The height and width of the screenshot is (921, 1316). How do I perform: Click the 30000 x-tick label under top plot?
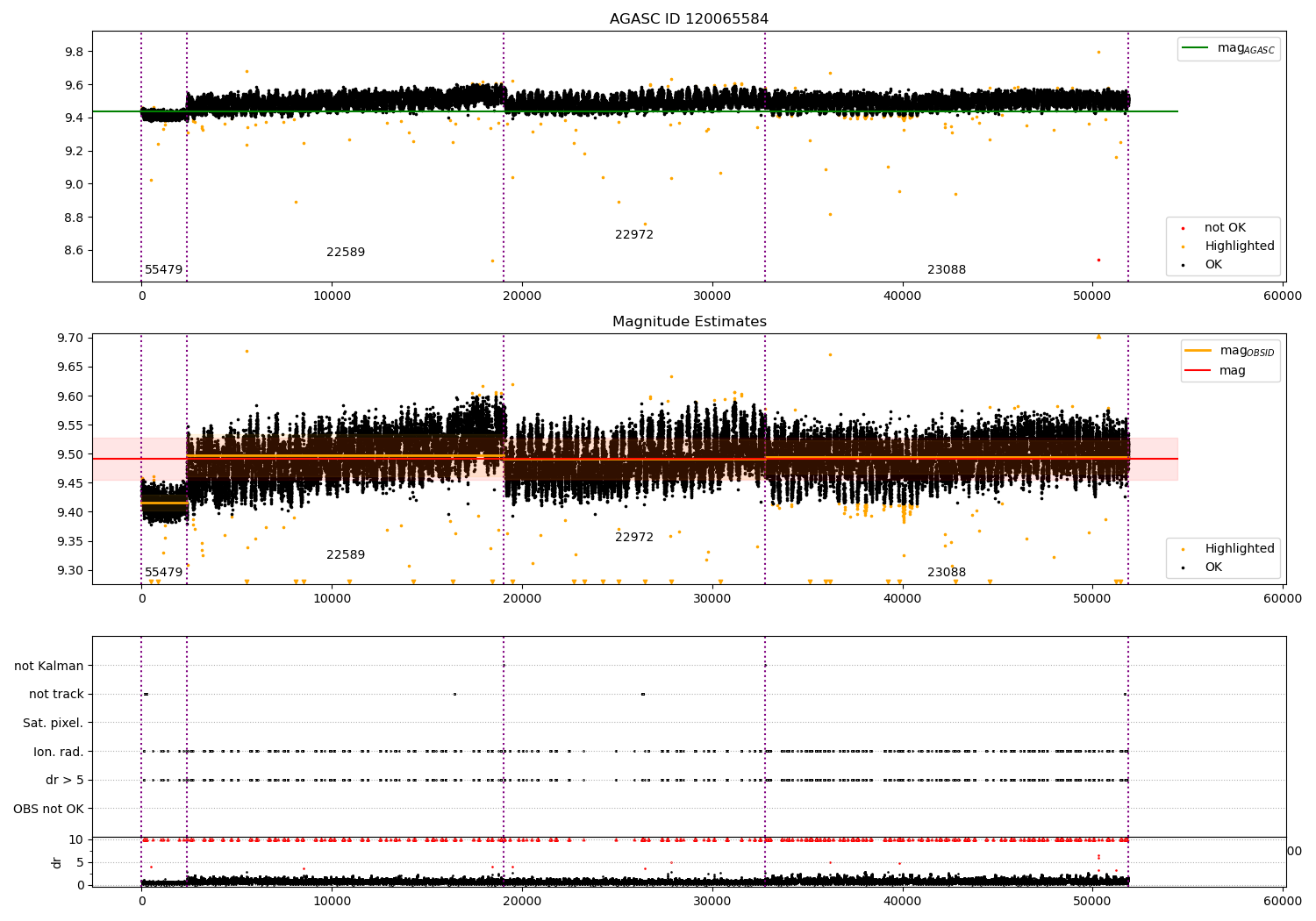tap(712, 296)
